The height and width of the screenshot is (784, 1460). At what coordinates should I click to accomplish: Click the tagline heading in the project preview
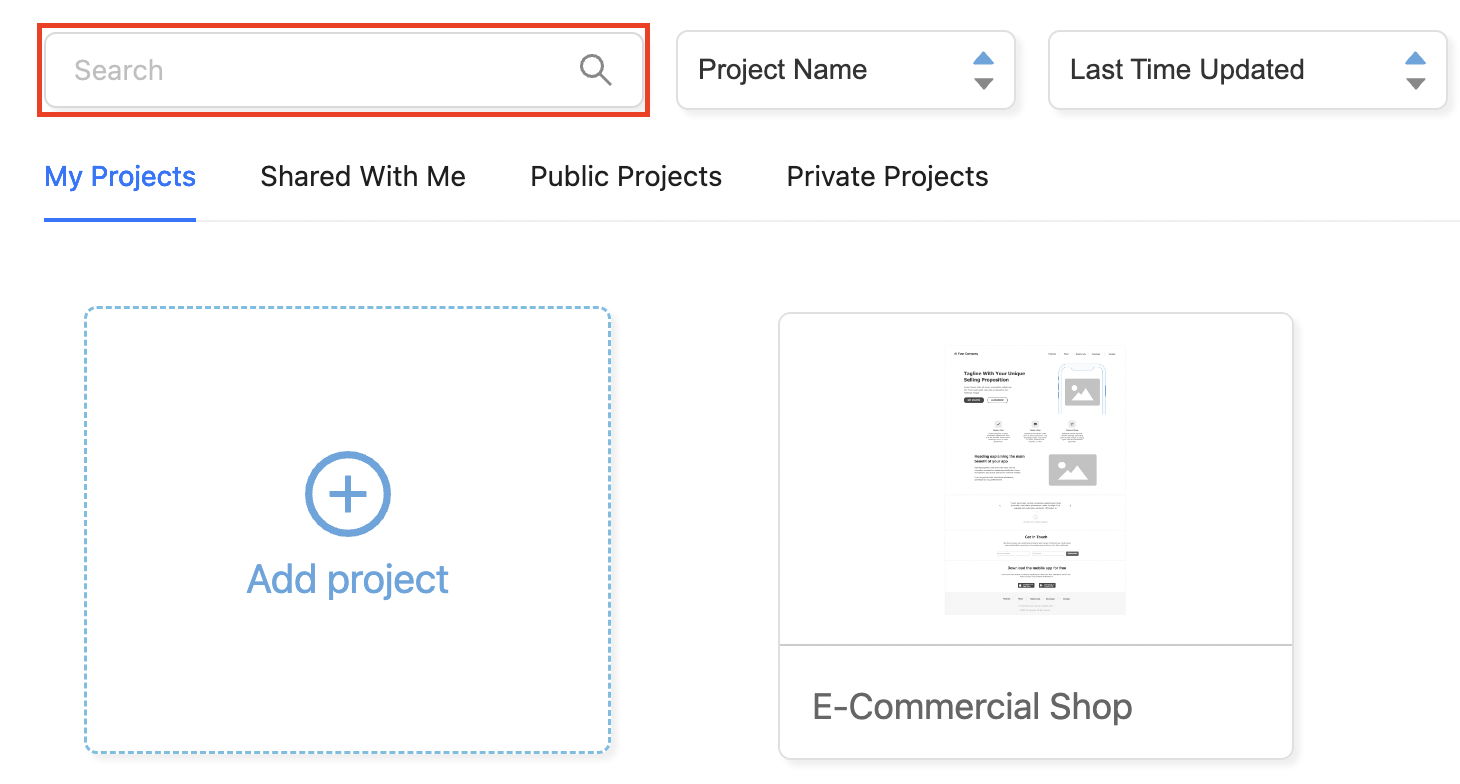click(994, 377)
